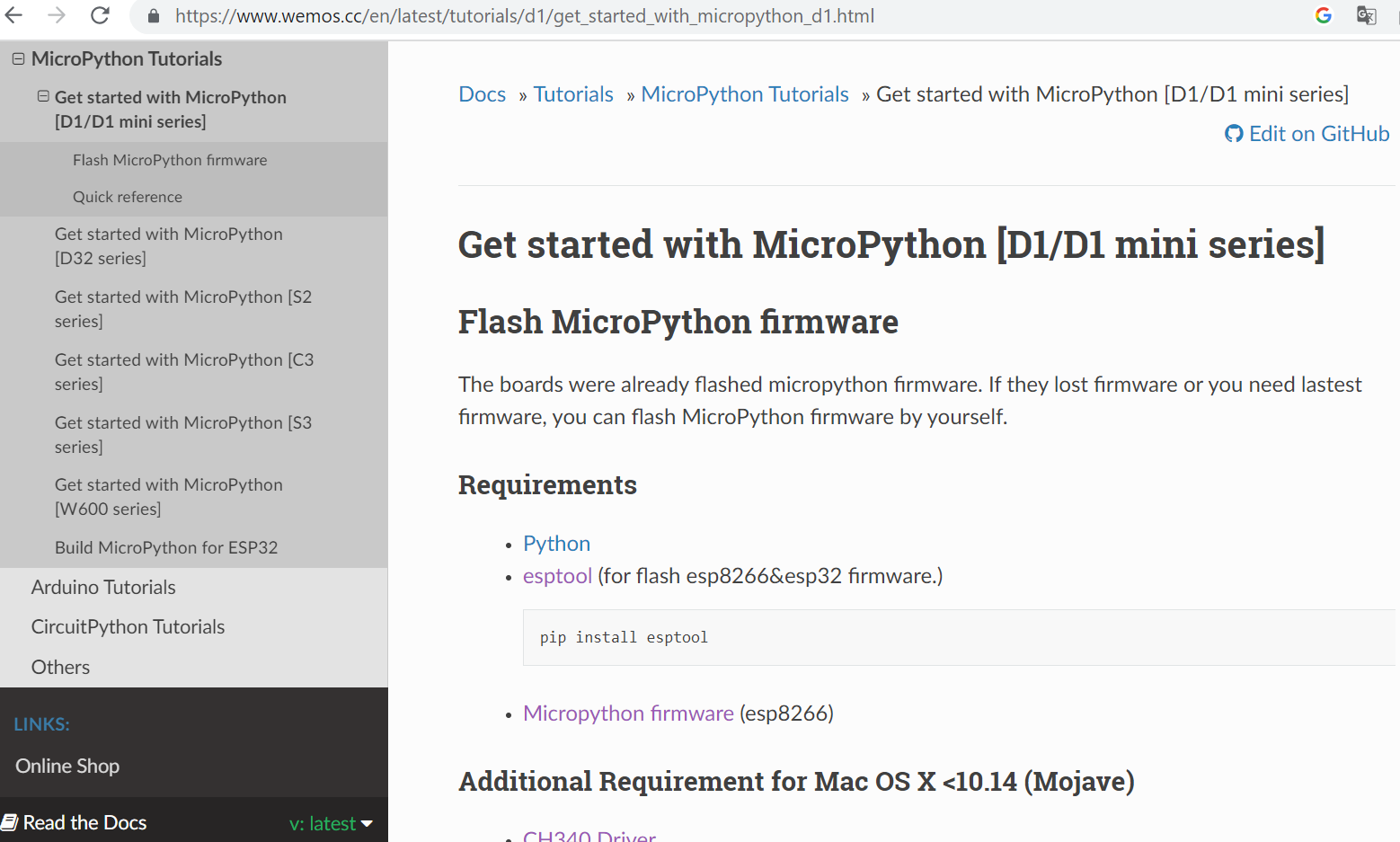This screenshot has width=1400, height=842.
Task: Open the translate page icon
Action: point(1367,15)
